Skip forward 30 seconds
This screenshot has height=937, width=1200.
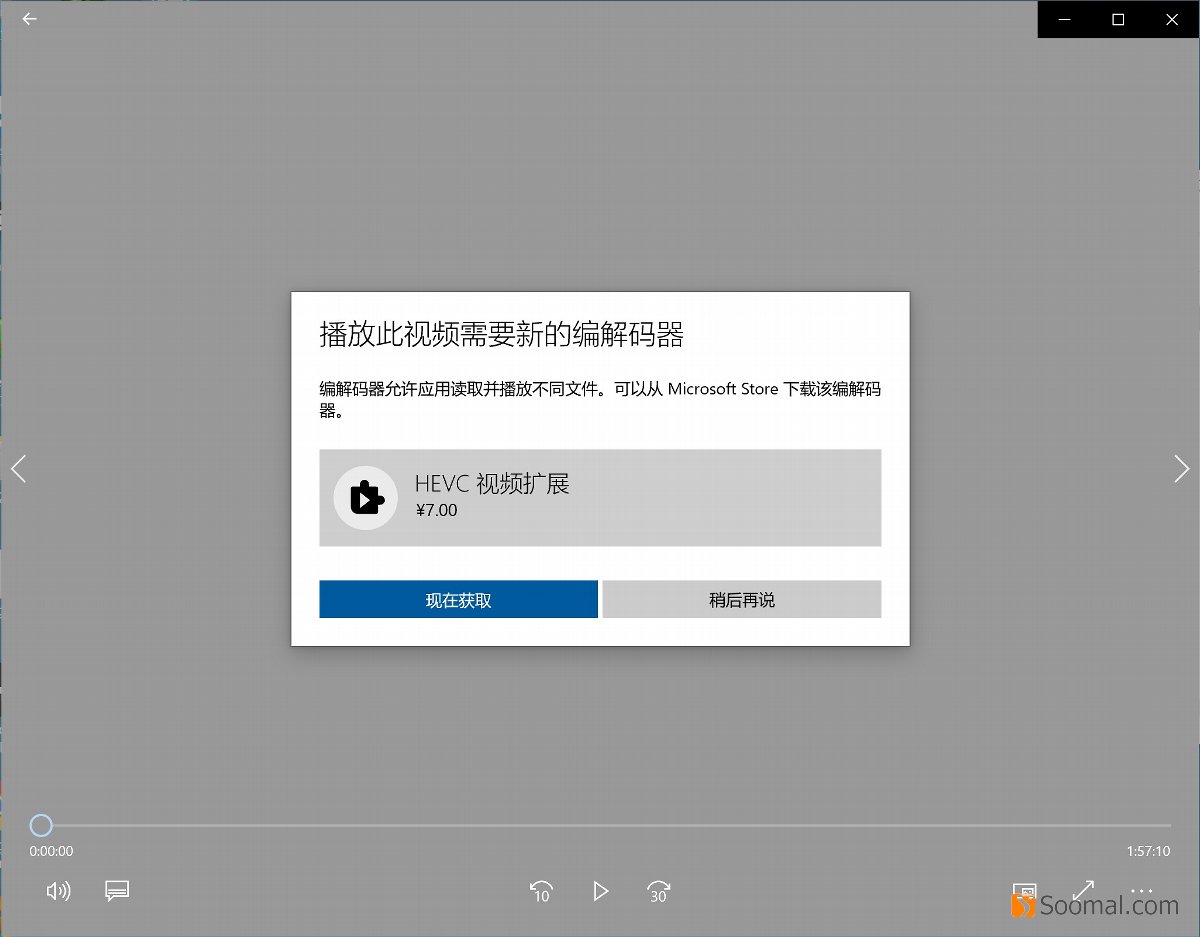[x=658, y=891]
